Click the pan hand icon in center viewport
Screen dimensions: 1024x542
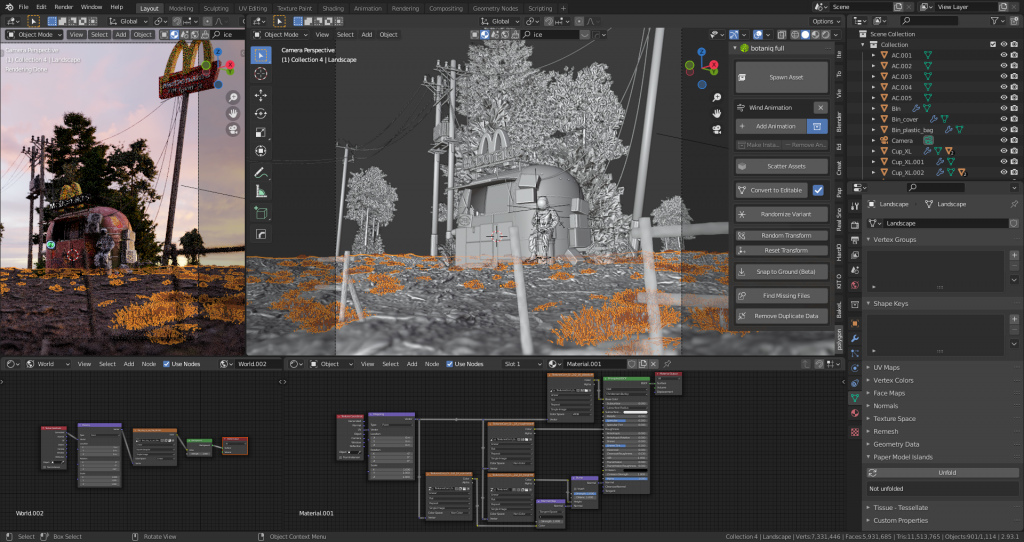click(x=717, y=114)
